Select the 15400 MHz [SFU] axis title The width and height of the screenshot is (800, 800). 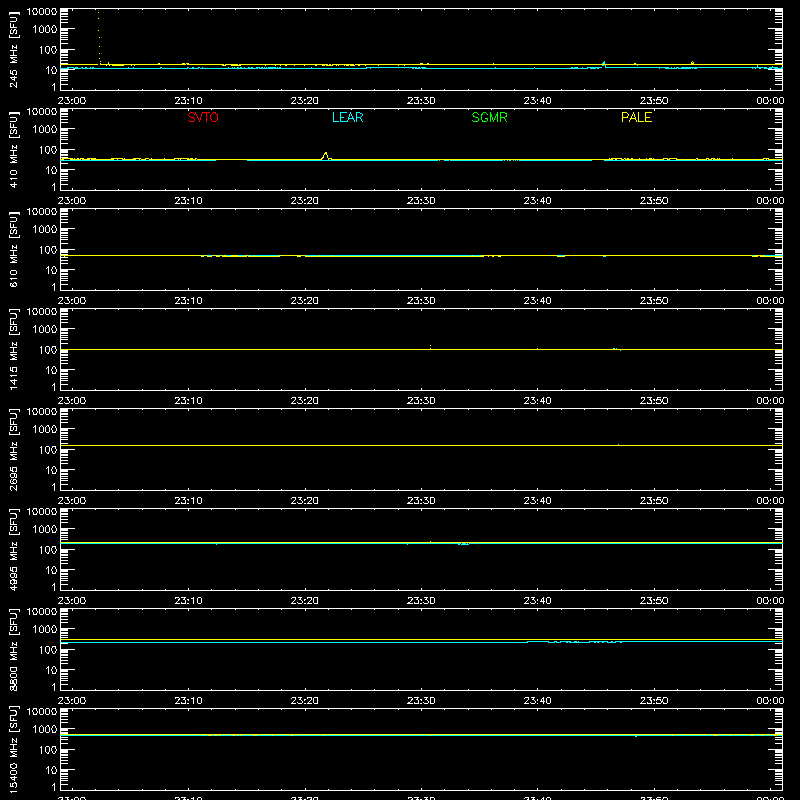[x=13, y=749]
